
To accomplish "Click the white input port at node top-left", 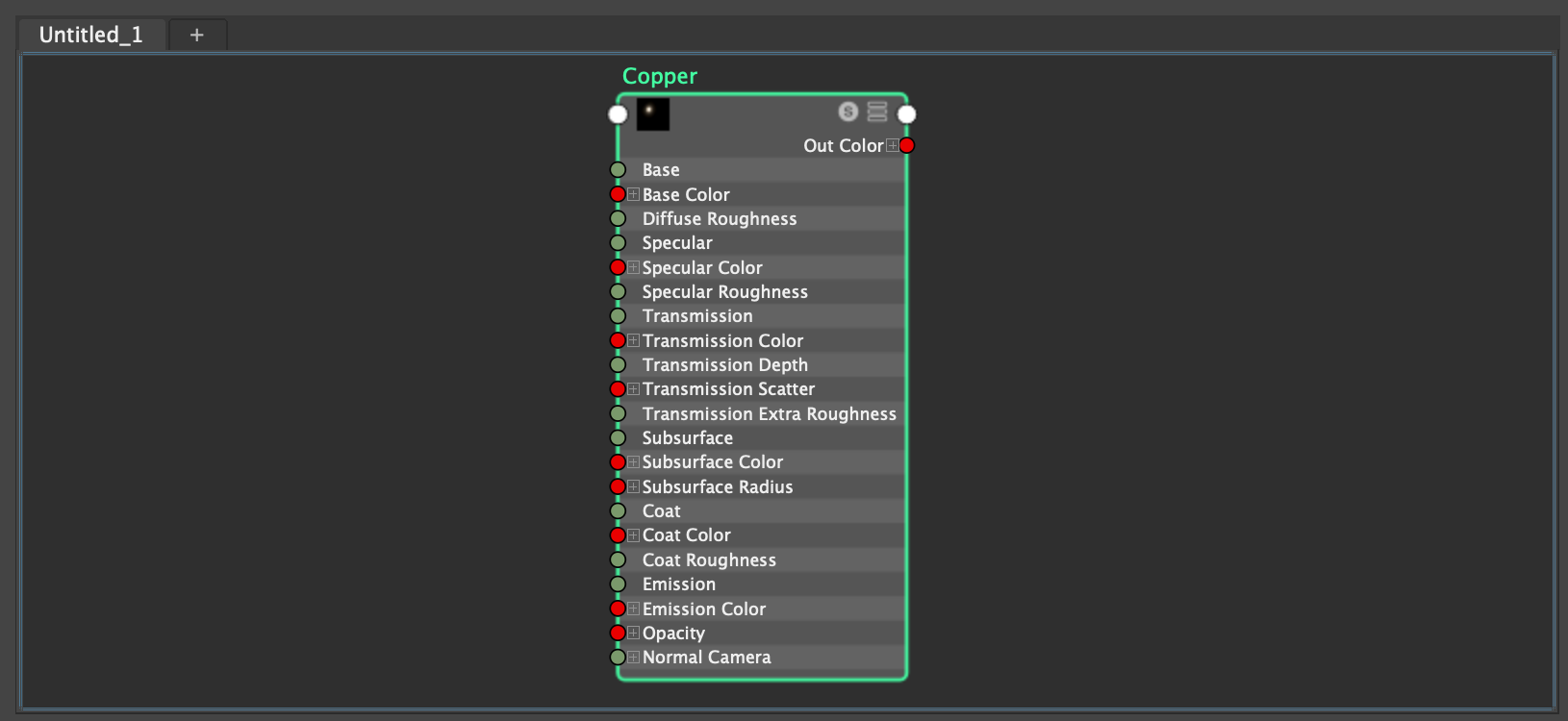I will coord(618,115).
